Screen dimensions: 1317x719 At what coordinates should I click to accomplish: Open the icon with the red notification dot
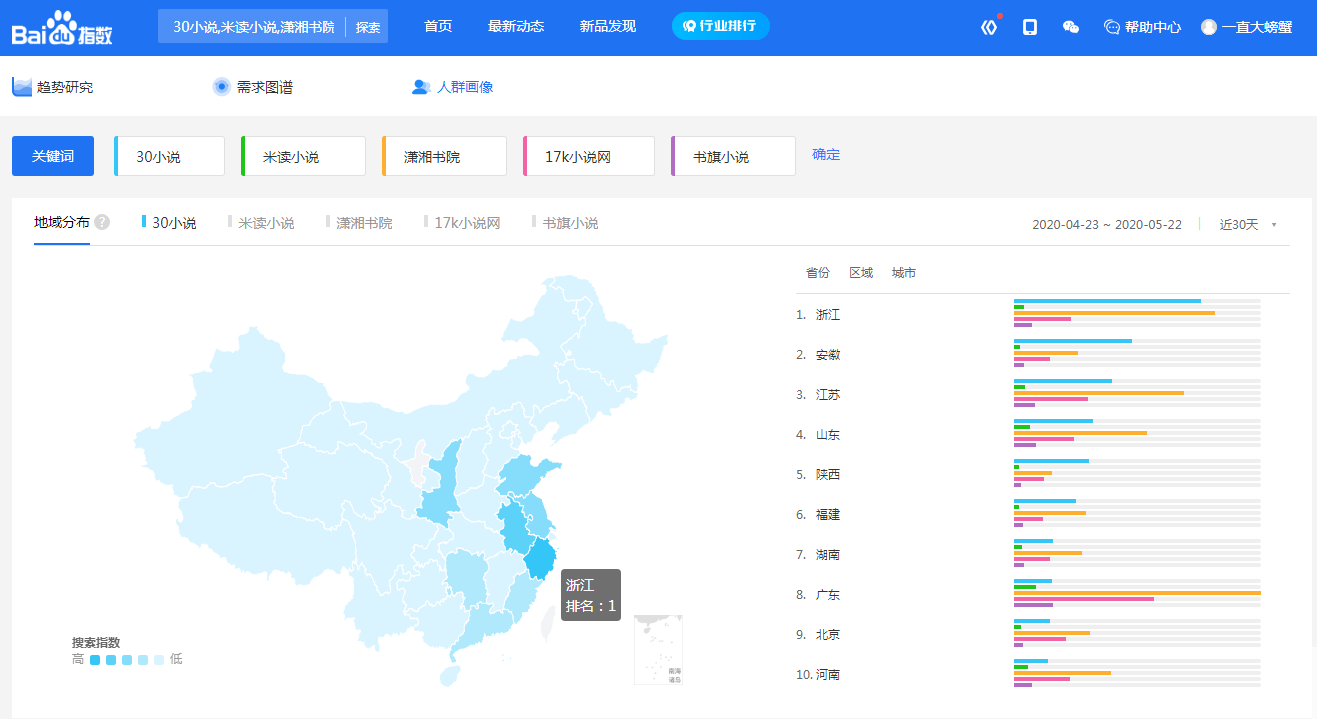click(x=990, y=27)
